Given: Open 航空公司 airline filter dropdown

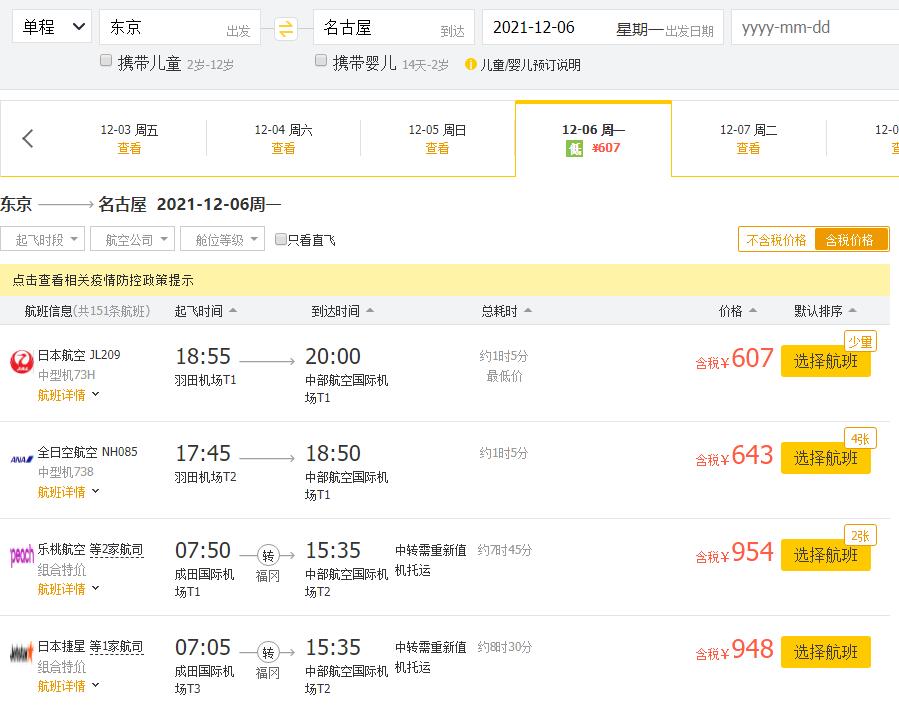Looking at the screenshot, I should coord(132,239).
